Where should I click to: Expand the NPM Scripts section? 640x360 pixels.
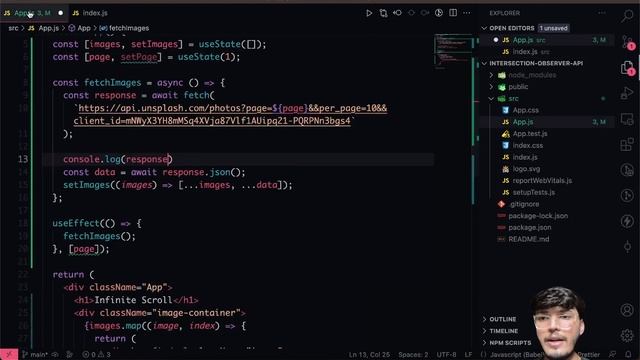point(510,343)
